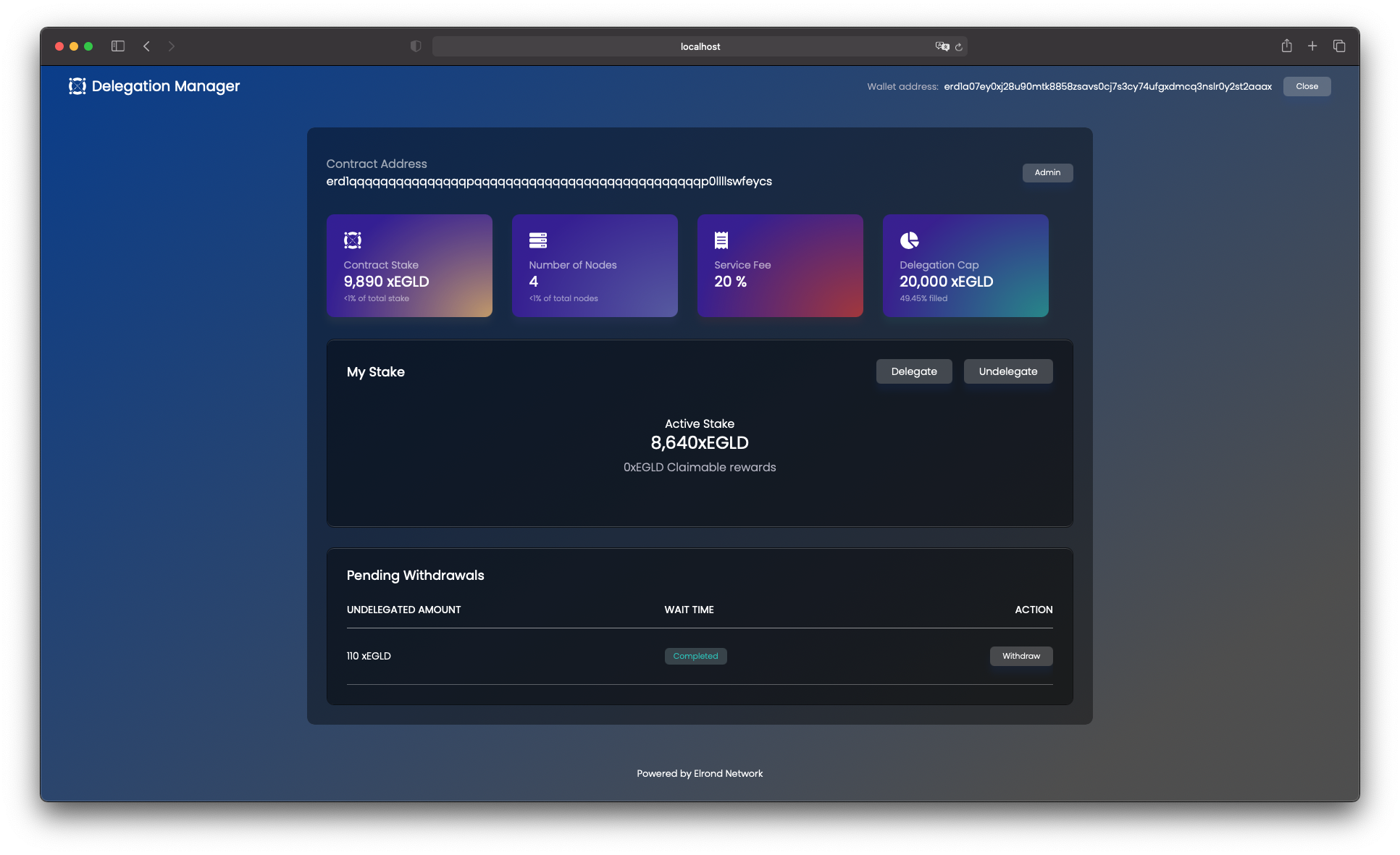Go back with browser back arrow

[x=147, y=46]
